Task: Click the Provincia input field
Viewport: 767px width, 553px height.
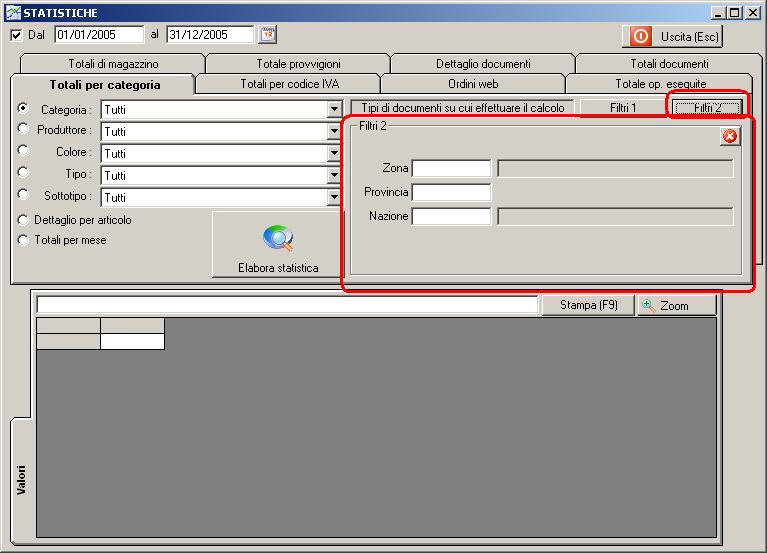Action: [x=451, y=192]
